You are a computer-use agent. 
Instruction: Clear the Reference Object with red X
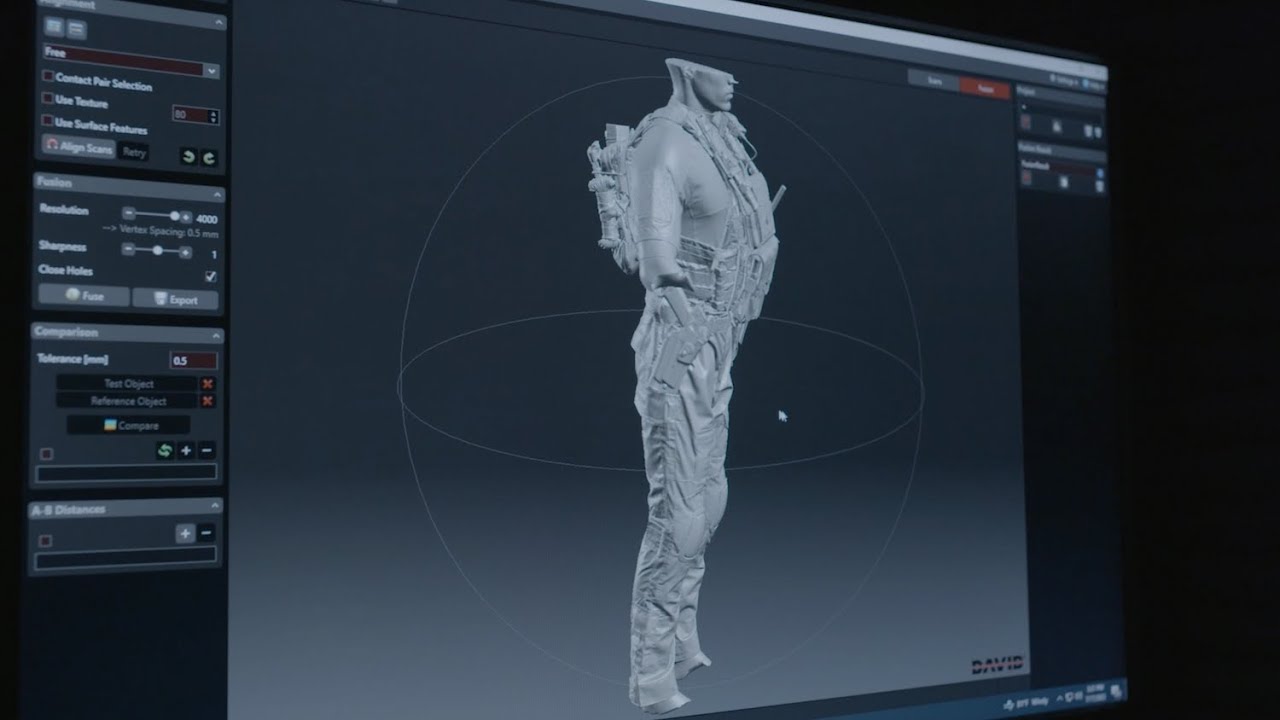207,401
